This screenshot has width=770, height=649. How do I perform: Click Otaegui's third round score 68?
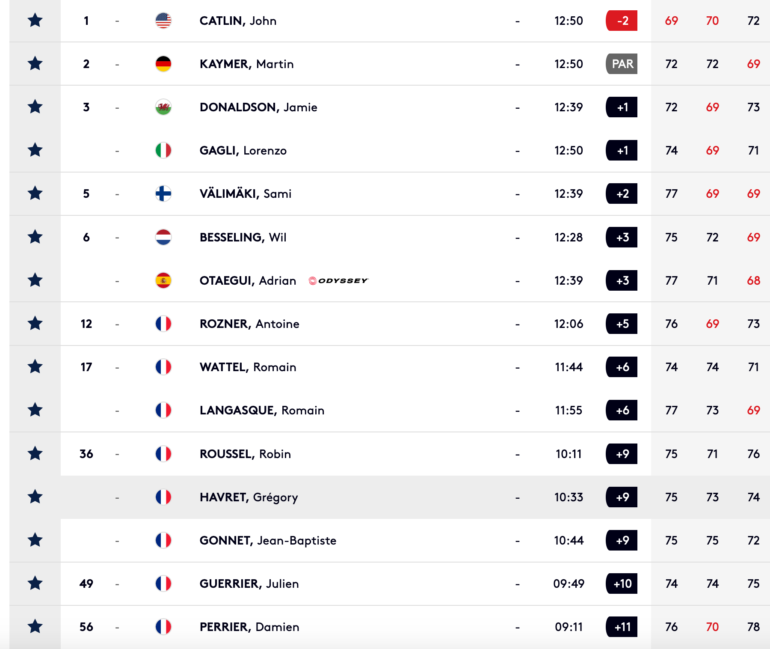[753, 280]
